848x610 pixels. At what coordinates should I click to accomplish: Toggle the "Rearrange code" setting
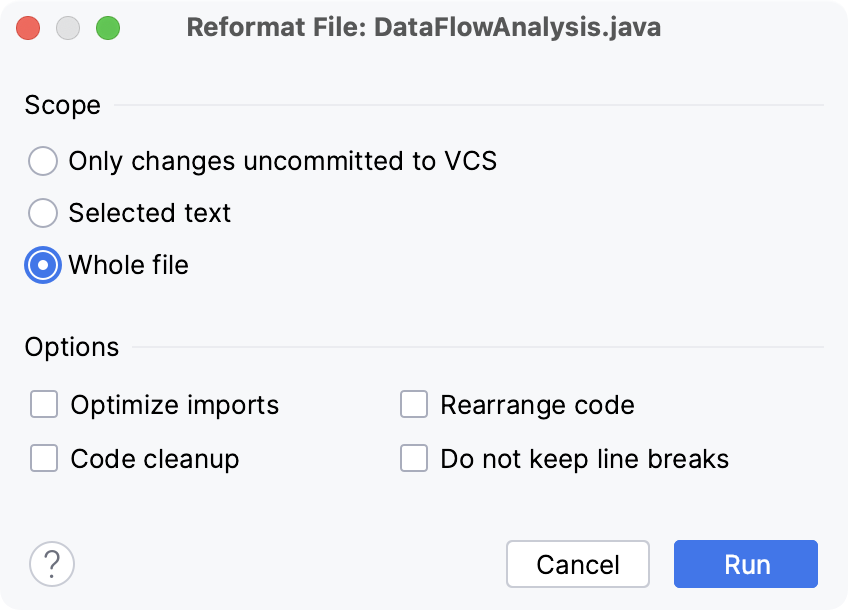coord(414,405)
